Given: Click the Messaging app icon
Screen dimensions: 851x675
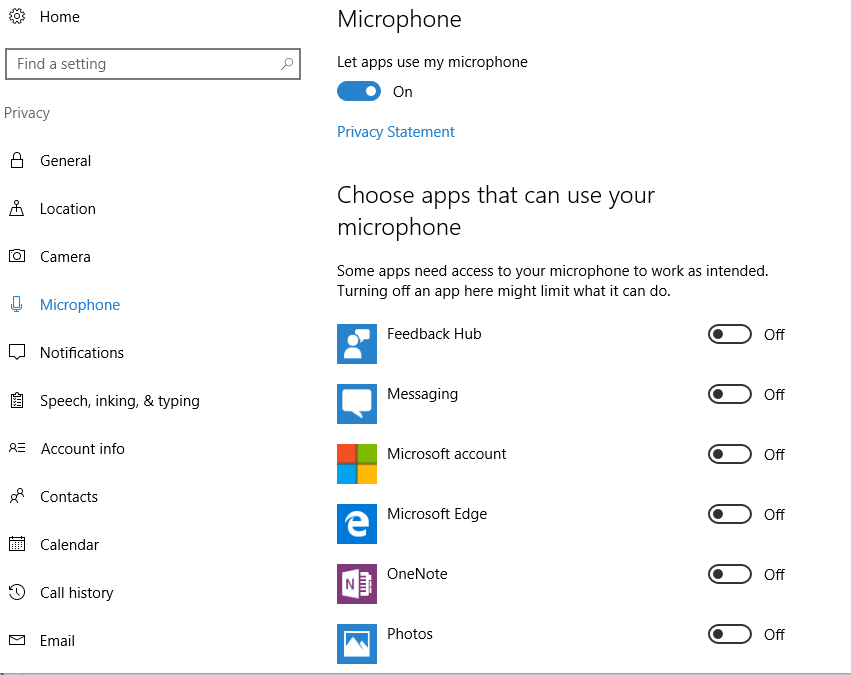Looking at the screenshot, I should coord(357,404).
